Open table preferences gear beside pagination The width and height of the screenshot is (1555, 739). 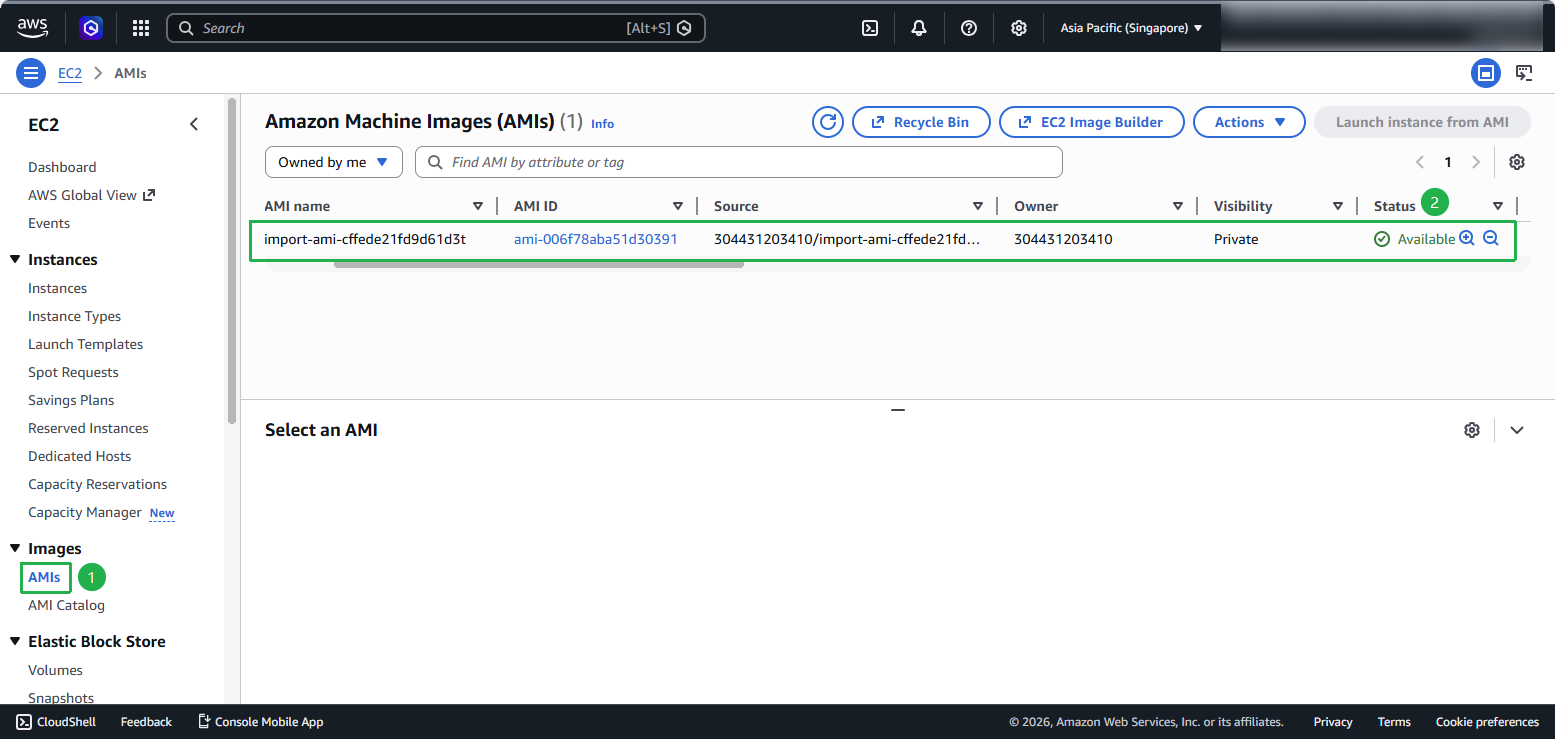[1517, 162]
